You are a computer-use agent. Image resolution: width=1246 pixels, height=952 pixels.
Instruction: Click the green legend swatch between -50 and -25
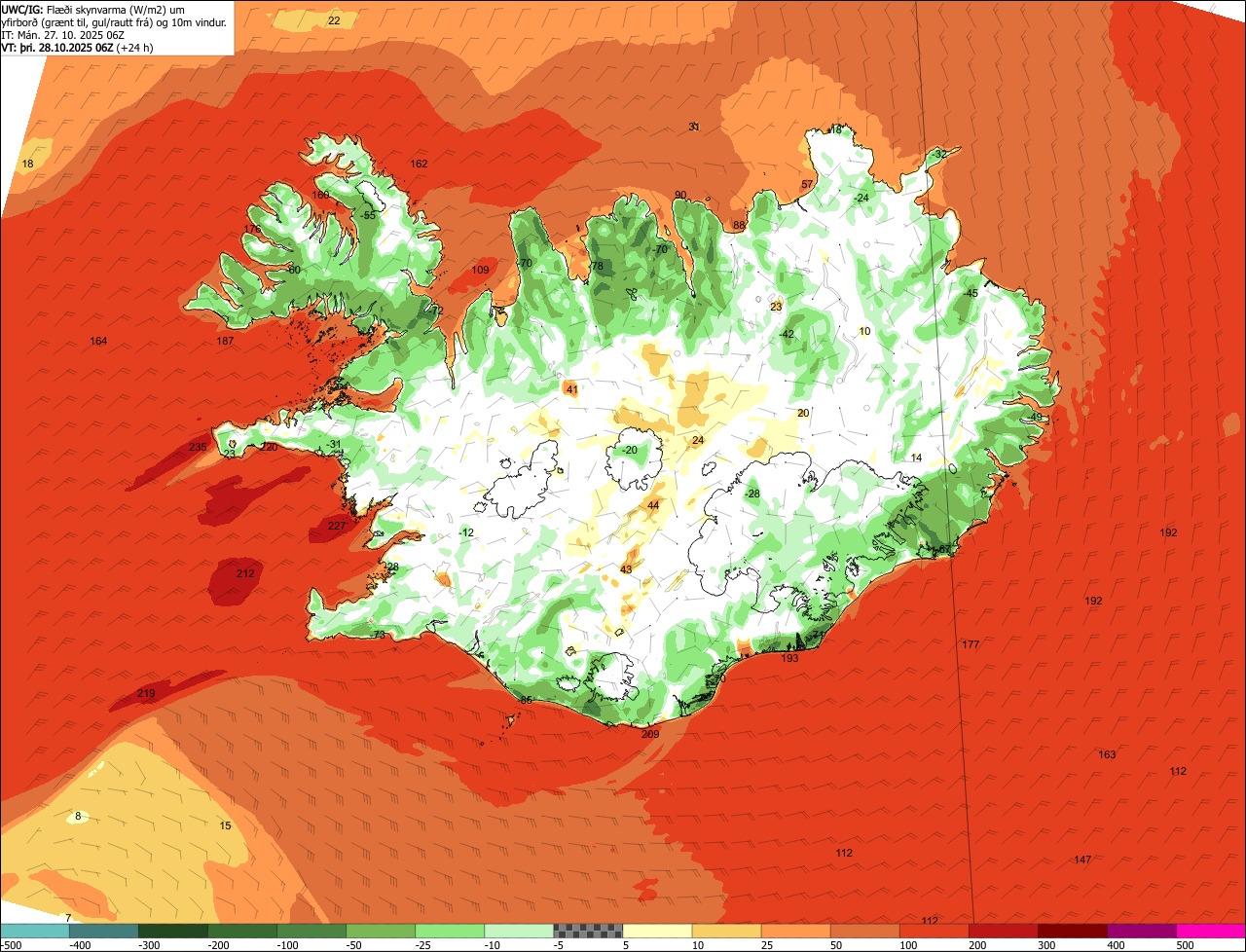[381, 931]
